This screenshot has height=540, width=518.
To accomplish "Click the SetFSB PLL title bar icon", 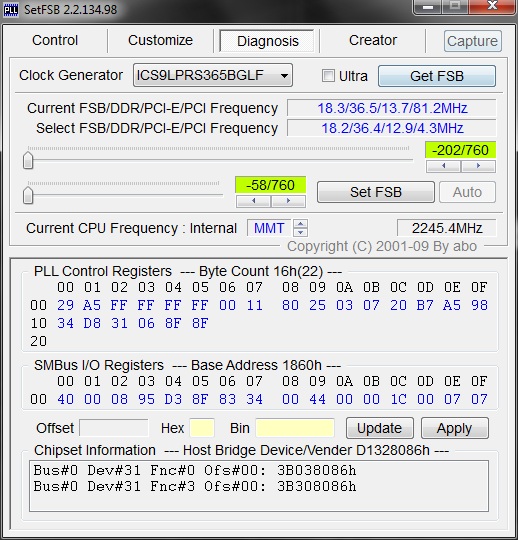I will pyautogui.click(x=11, y=9).
